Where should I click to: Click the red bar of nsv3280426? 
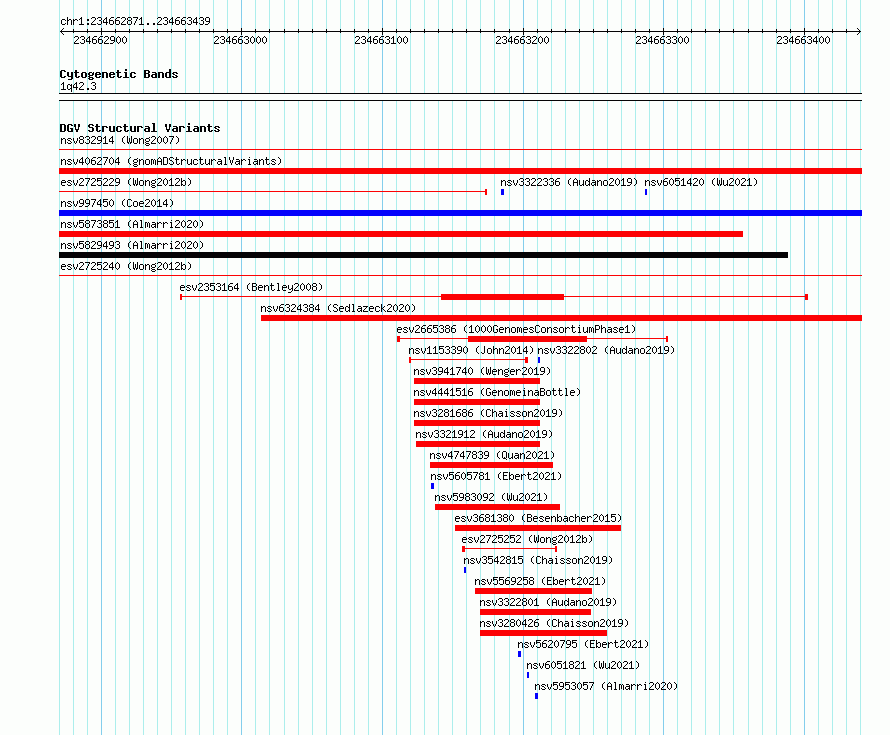pos(543,633)
